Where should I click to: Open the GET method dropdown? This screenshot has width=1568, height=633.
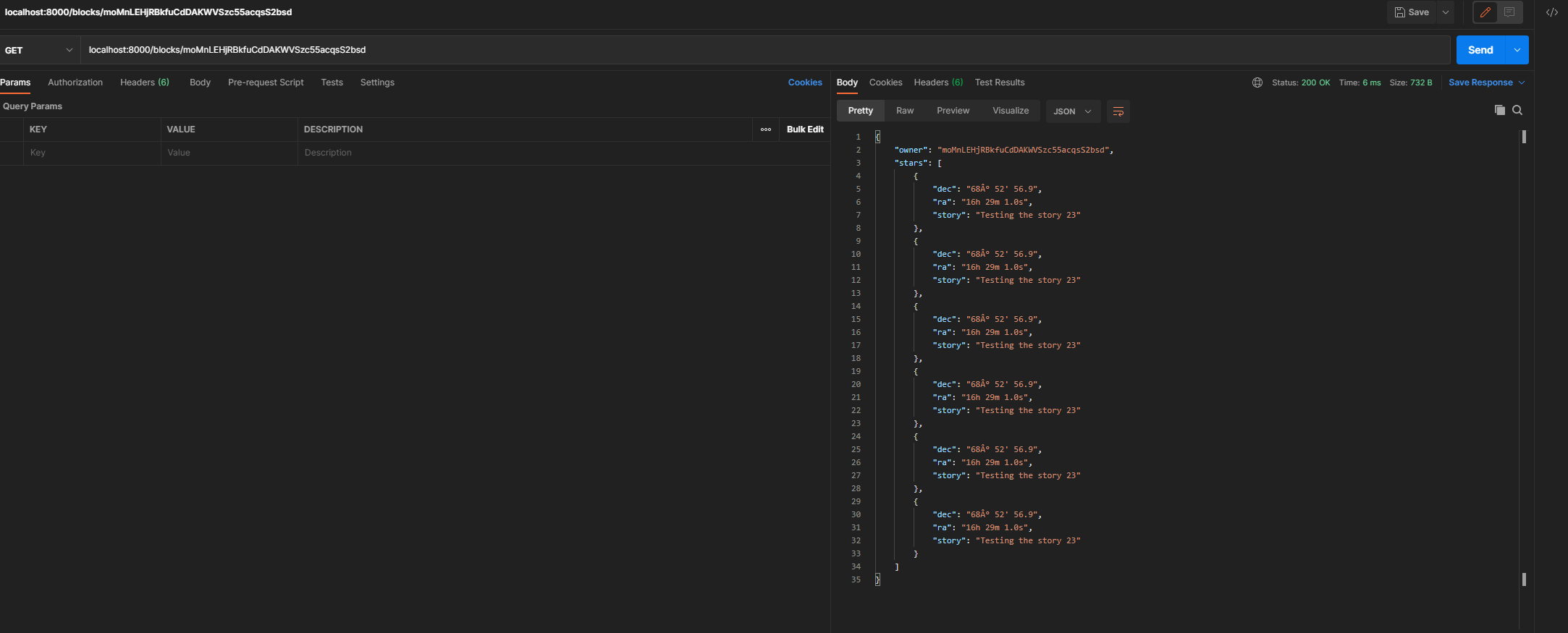[x=39, y=50]
